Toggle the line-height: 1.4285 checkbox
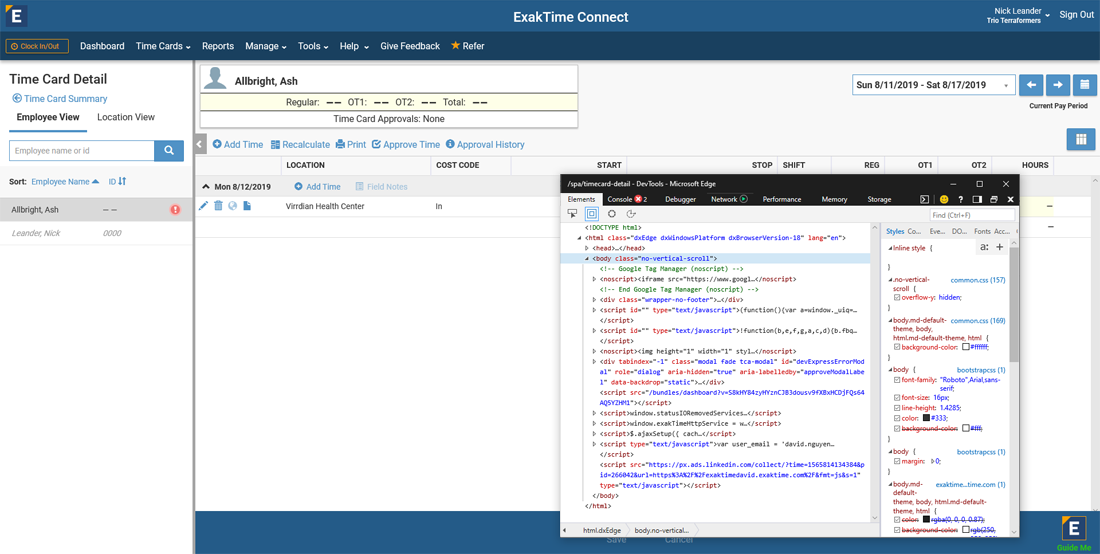 click(897, 407)
